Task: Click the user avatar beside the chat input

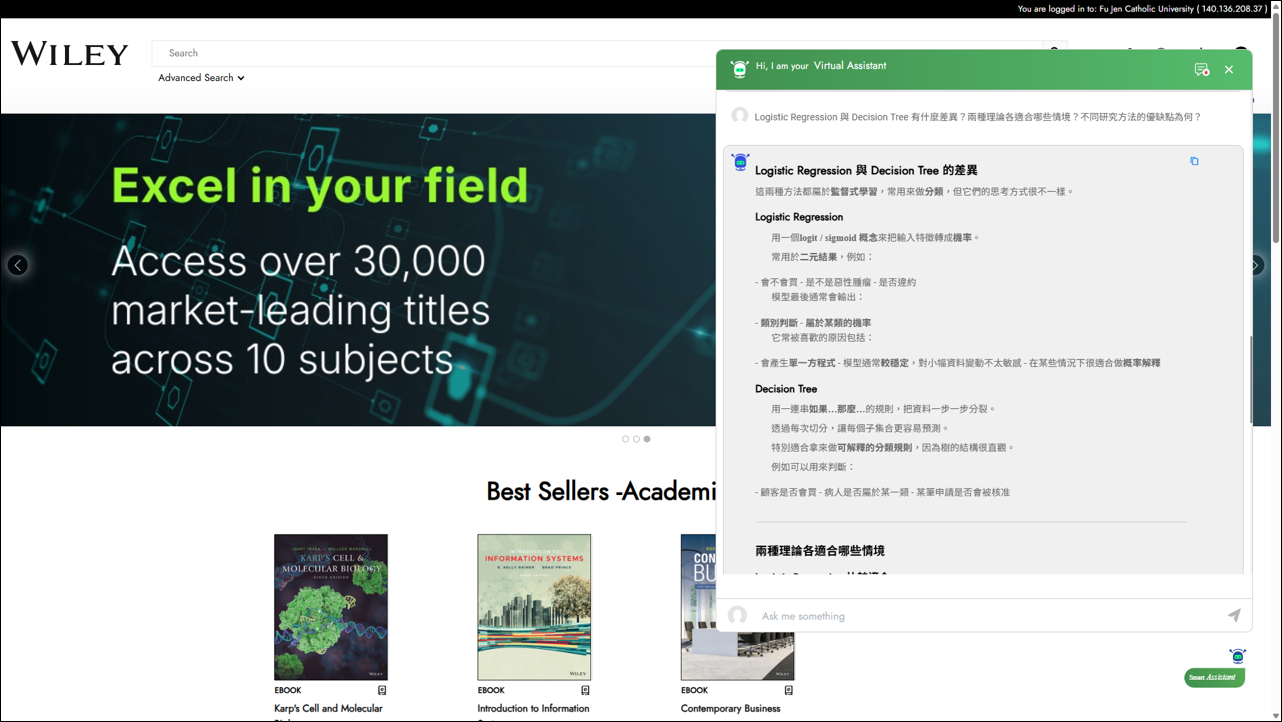Action: click(x=738, y=615)
